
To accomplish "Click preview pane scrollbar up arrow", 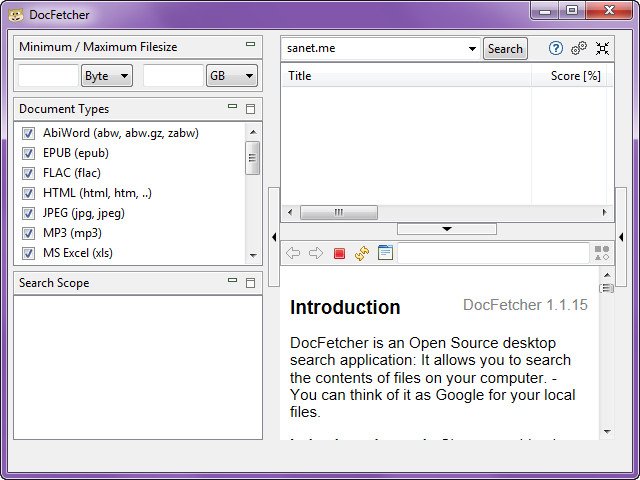I will (607, 275).
